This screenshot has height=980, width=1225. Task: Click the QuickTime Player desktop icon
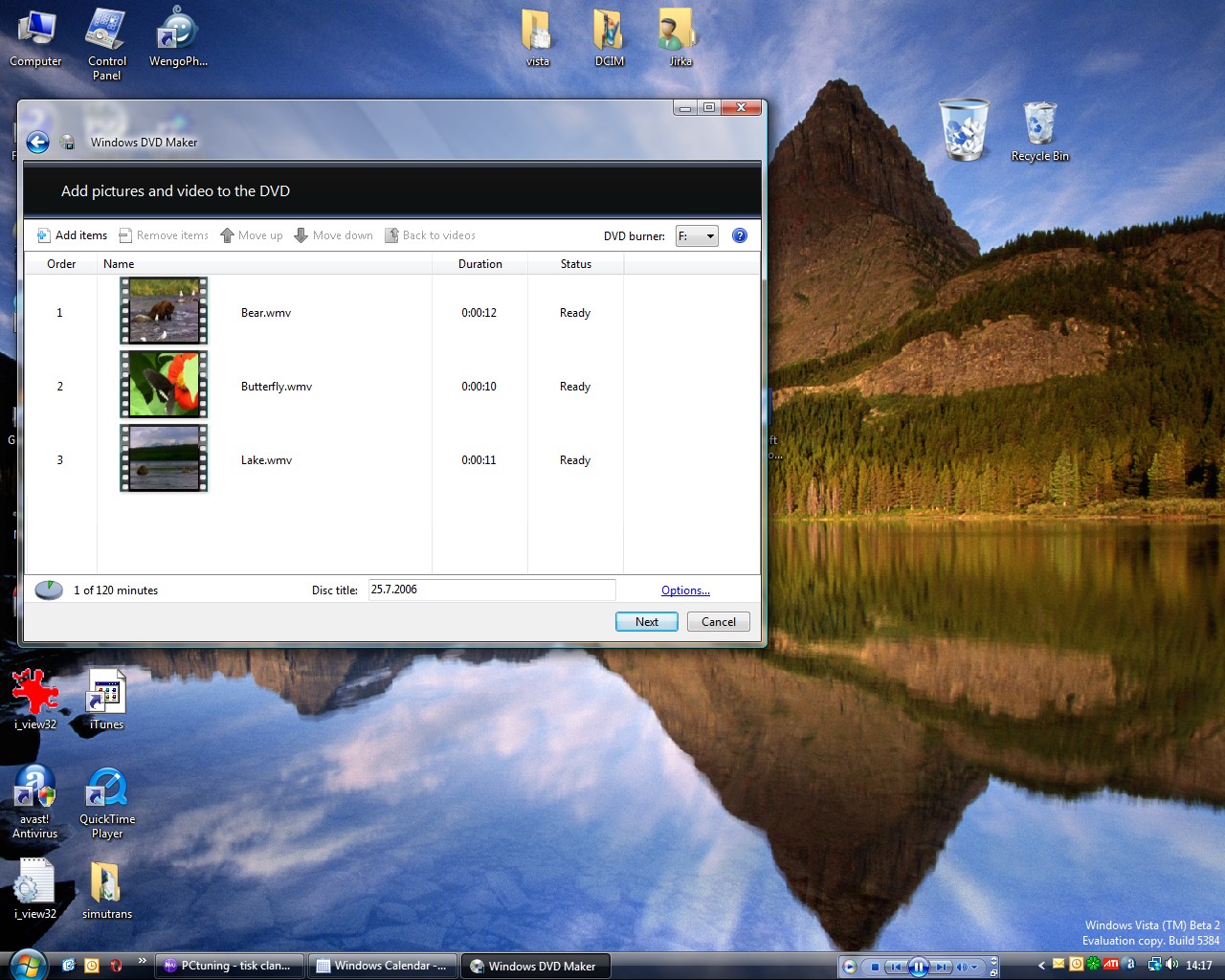point(107,802)
